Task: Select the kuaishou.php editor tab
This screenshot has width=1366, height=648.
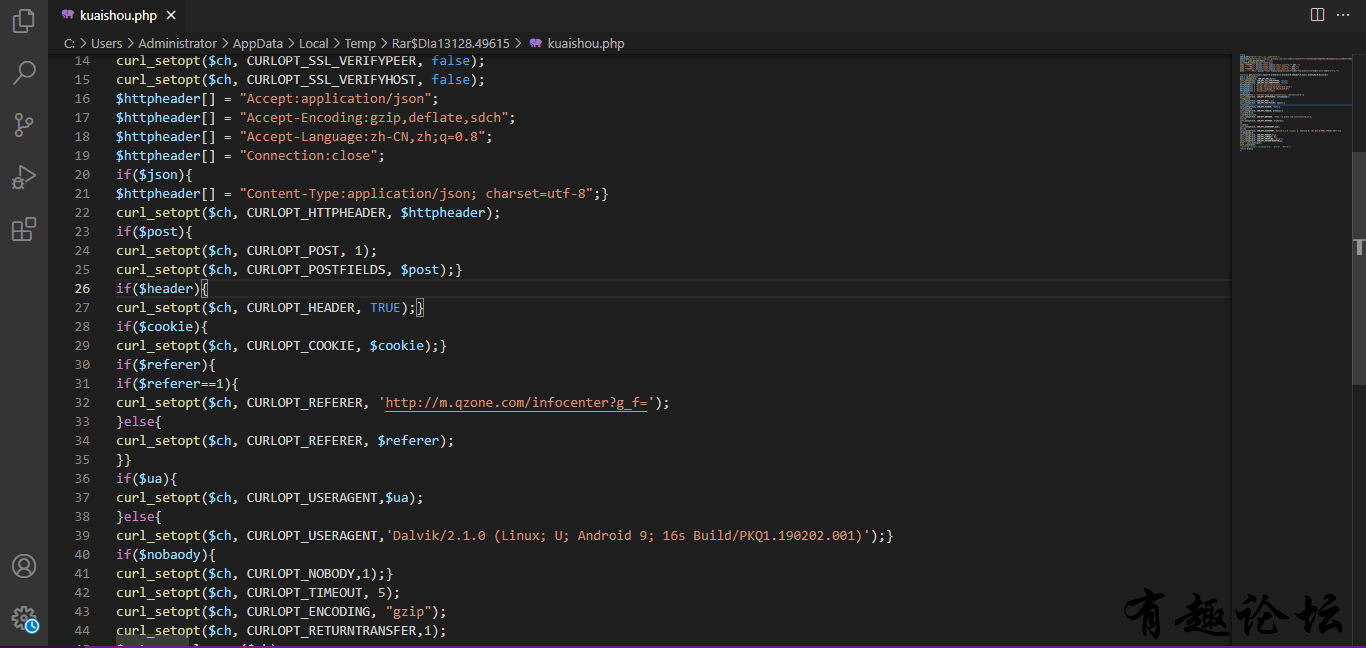Action: click(x=118, y=15)
